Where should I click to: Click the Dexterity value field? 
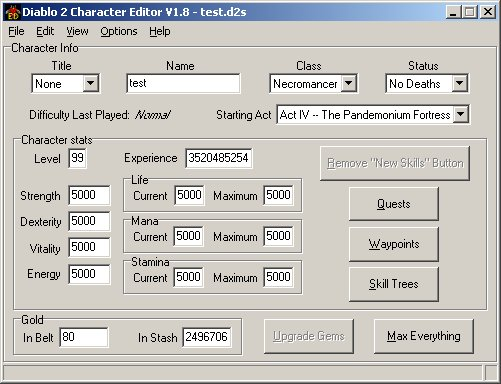[x=89, y=221]
